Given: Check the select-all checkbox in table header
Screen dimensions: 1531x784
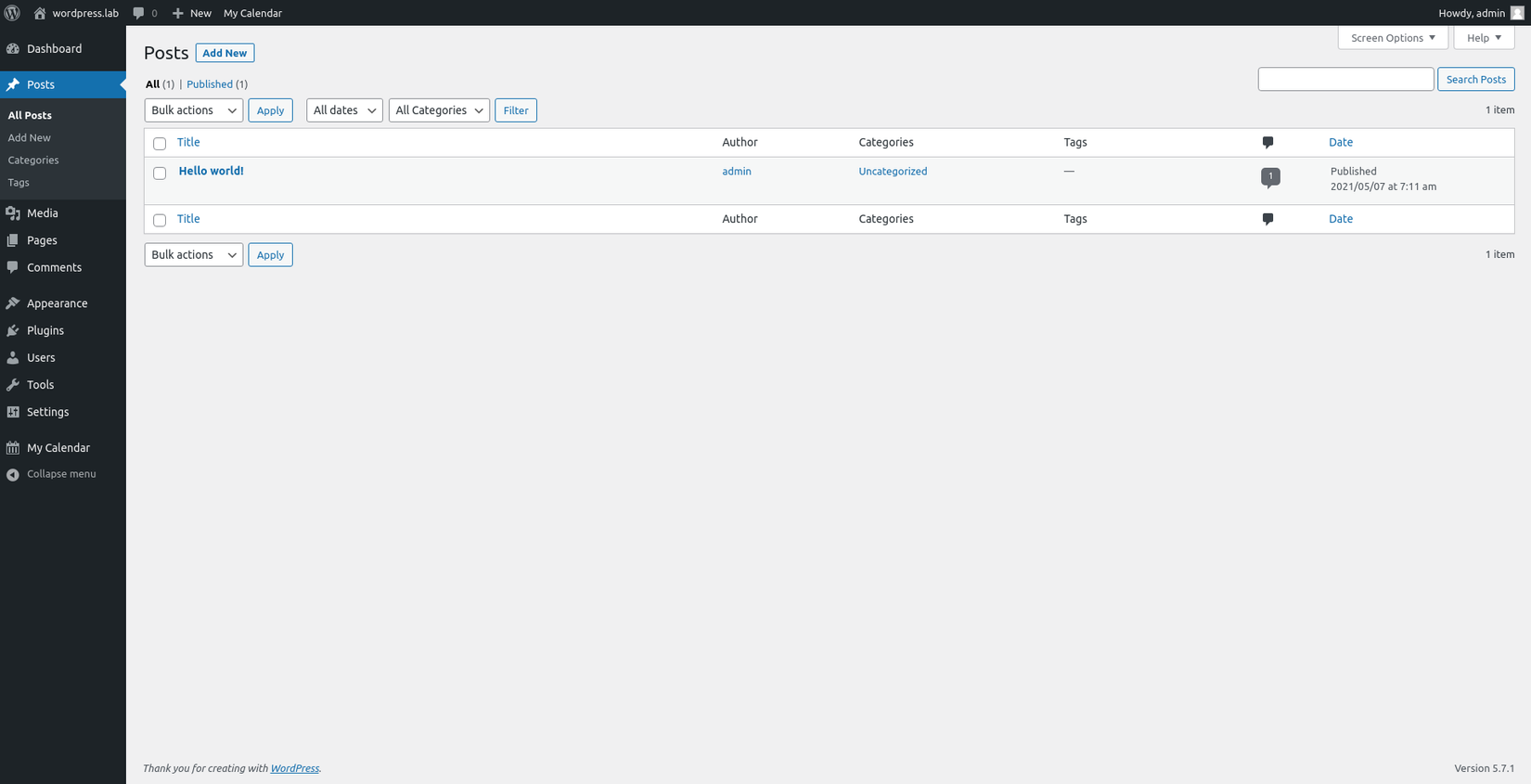Looking at the screenshot, I should tap(160, 144).
